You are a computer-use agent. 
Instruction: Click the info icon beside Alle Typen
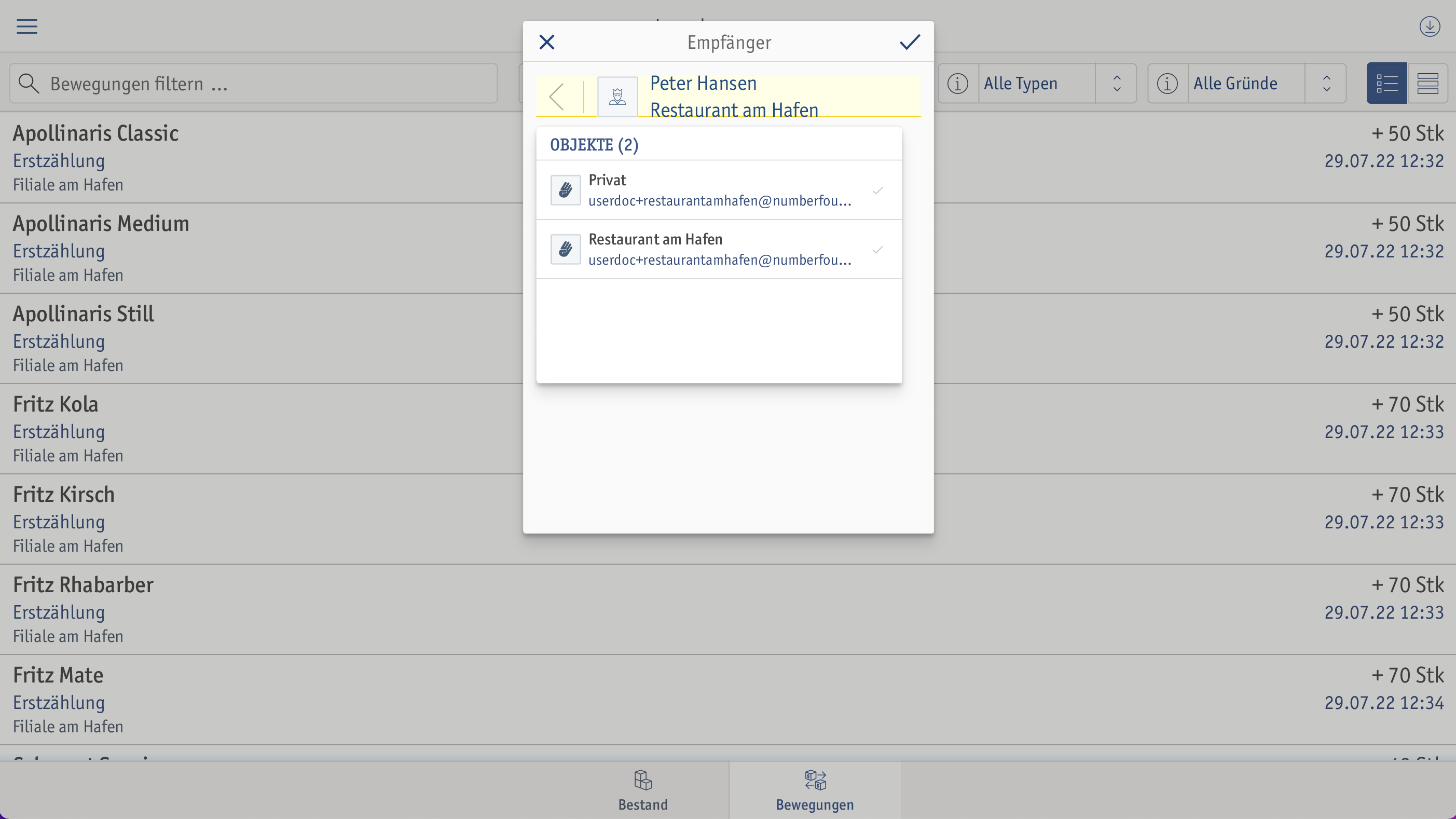click(x=957, y=83)
